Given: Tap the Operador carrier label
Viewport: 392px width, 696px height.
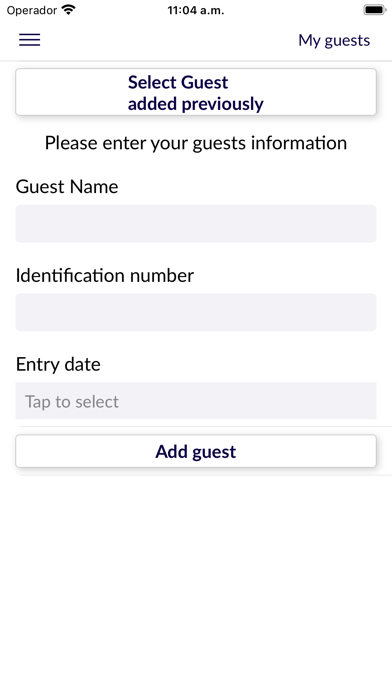Looking at the screenshot, I should 32,10.
